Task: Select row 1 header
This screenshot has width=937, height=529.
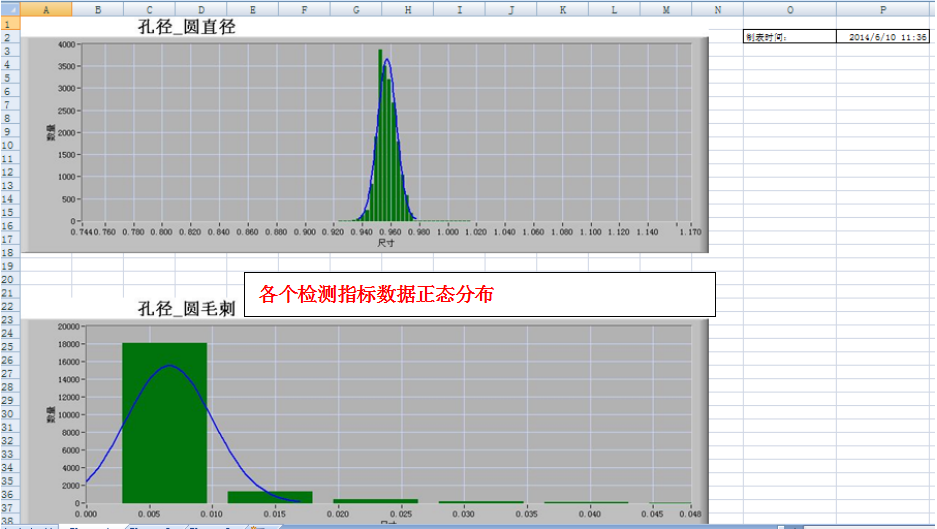Action: [10, 23]
